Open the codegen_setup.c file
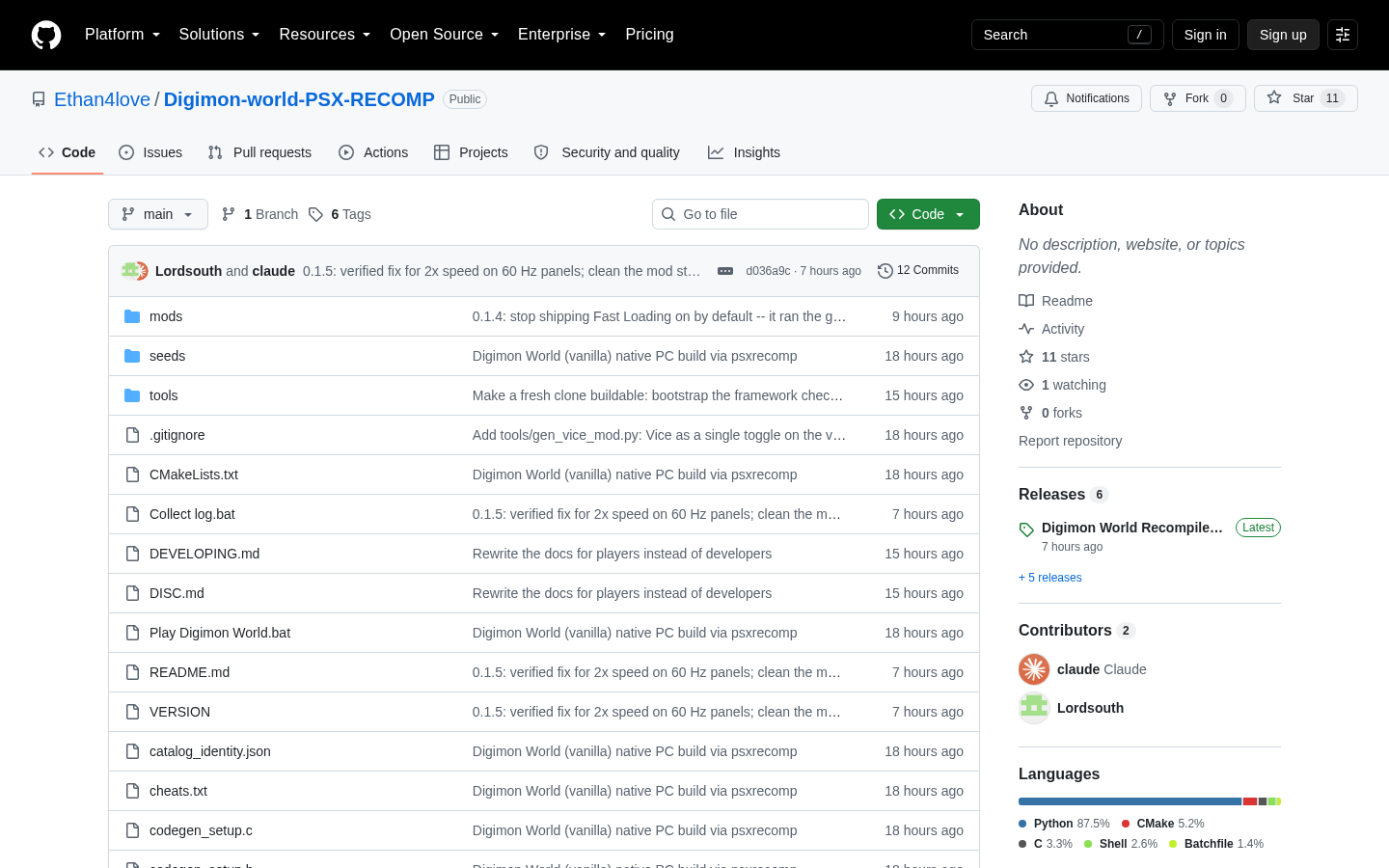Image resolution: width=1389 pixels, height=868 pixels. pos(201,830)
